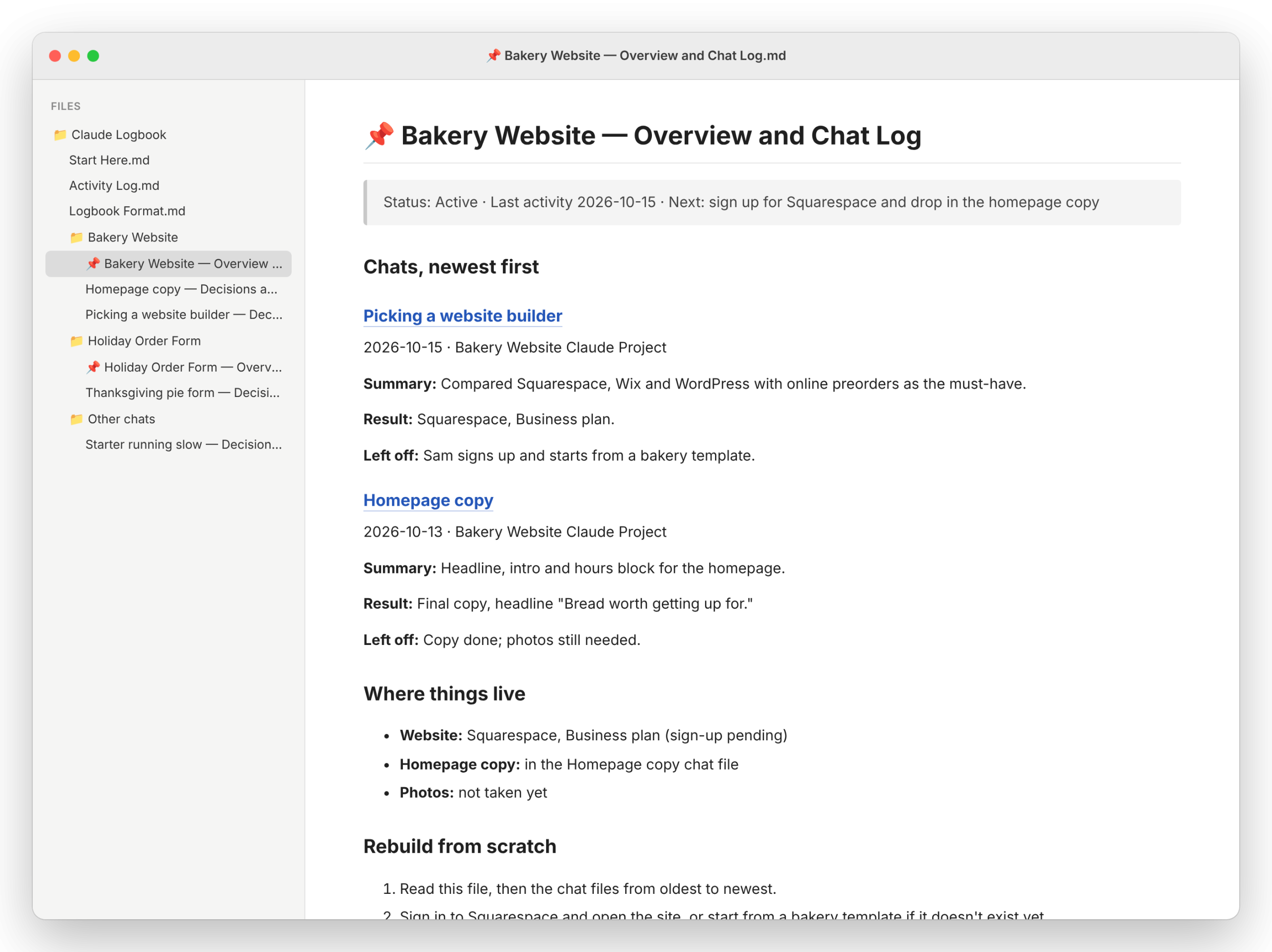Click the Holiday Order Form folder icon

point(76,341)
